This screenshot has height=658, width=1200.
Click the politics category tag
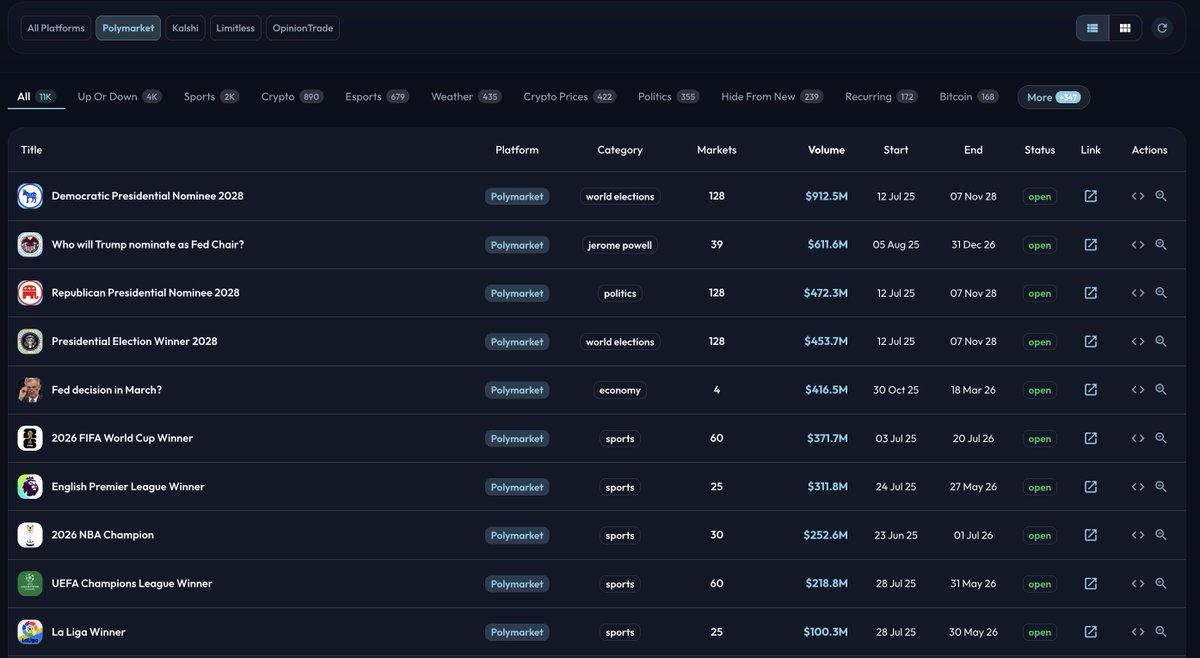[620, 293]
